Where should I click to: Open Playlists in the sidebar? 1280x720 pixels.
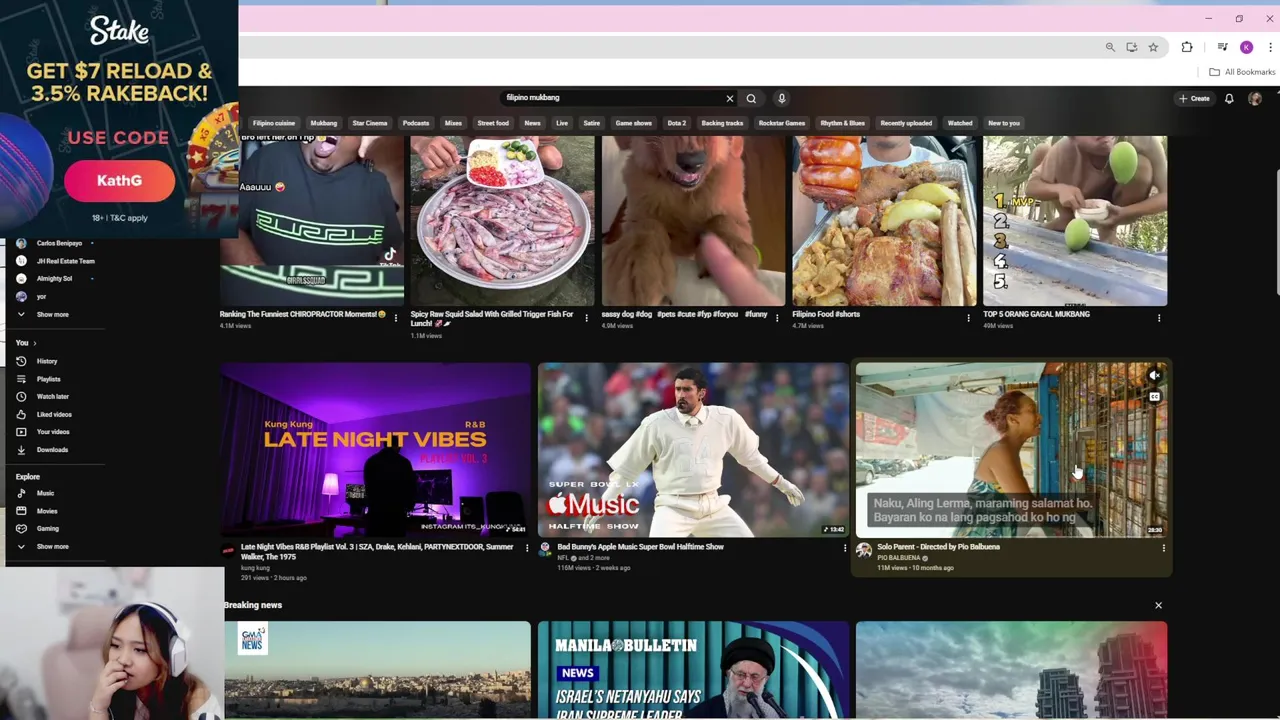(48, 379)
